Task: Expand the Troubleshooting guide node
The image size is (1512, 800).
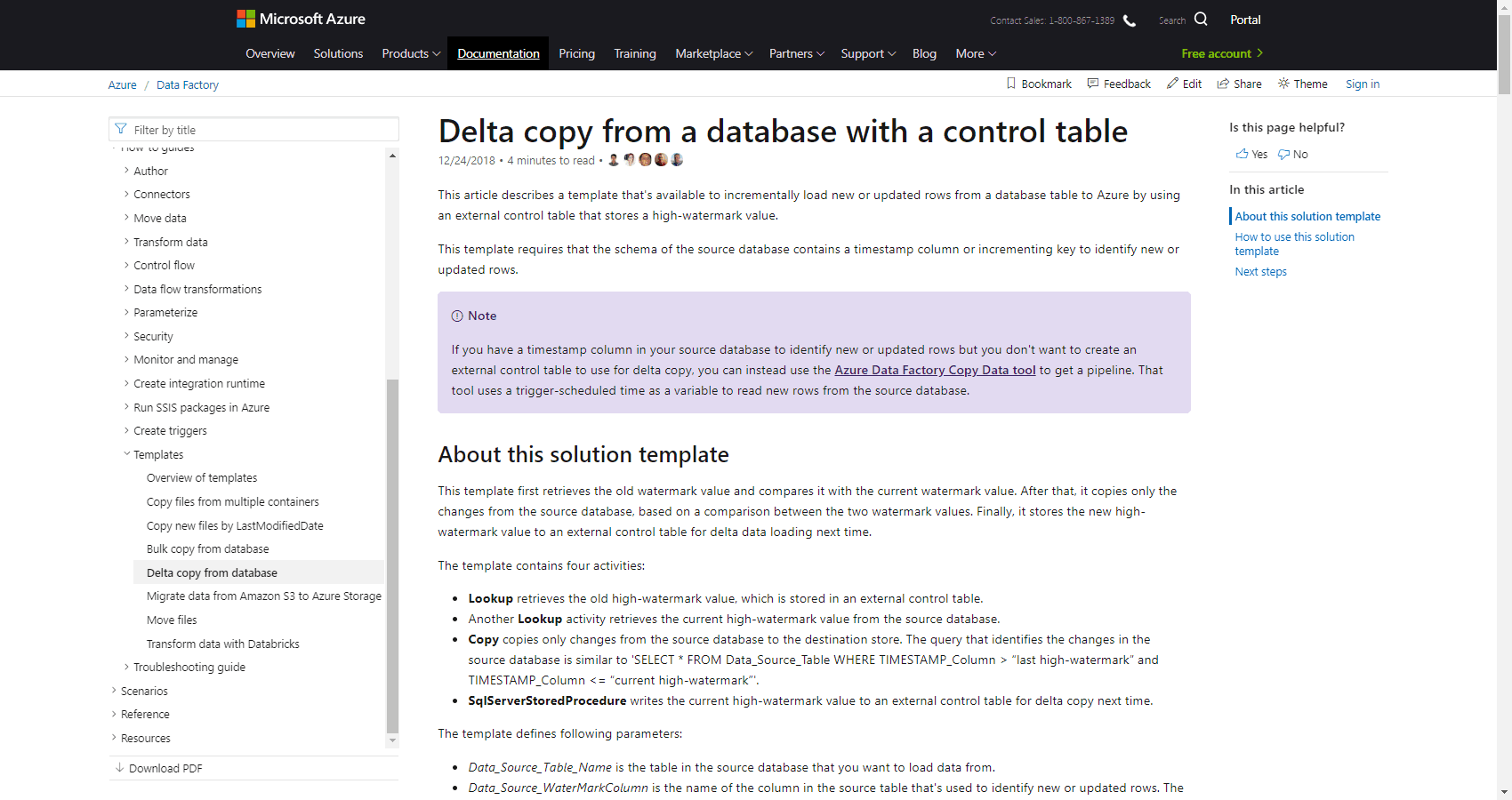Action: coord(126,667)
